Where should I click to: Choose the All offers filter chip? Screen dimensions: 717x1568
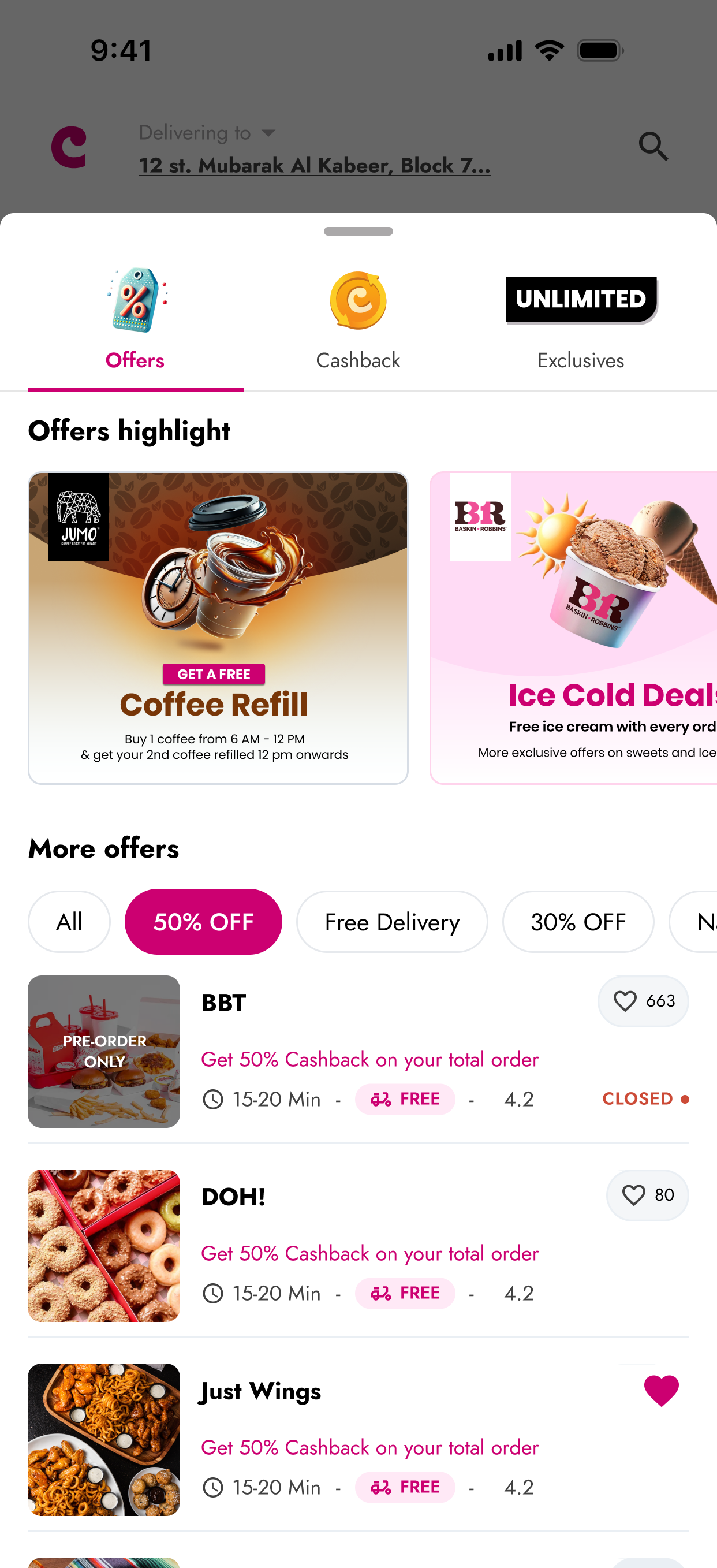click(69, 922)
